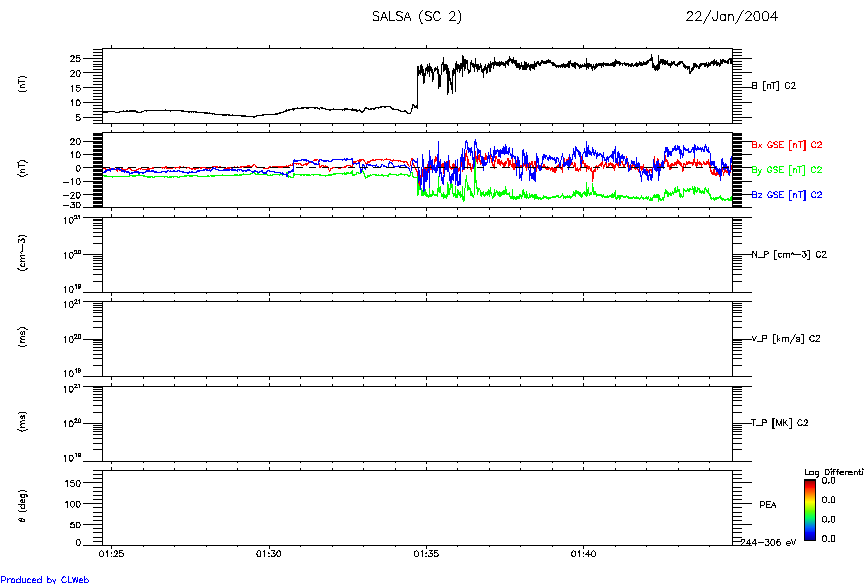Image resolution: width=864 pixels, height=584 pixels.
Task: Select the blue Bz GSE [nT] C2 legend label
Action: (787, 194)
